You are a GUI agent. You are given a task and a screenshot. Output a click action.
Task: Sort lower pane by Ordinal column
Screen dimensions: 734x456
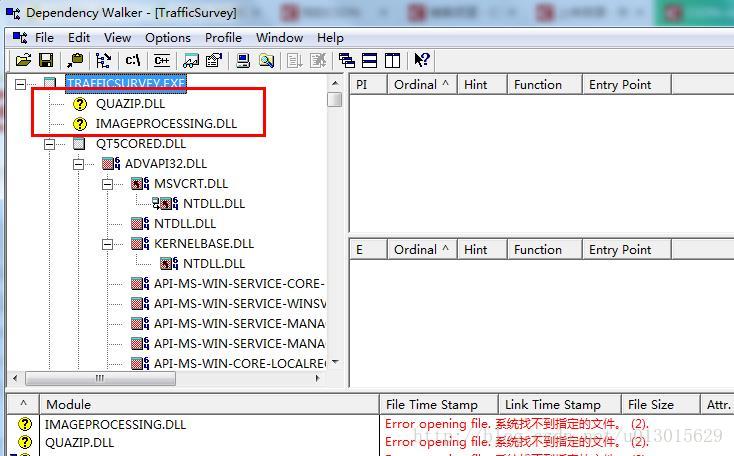pos(422,250)
